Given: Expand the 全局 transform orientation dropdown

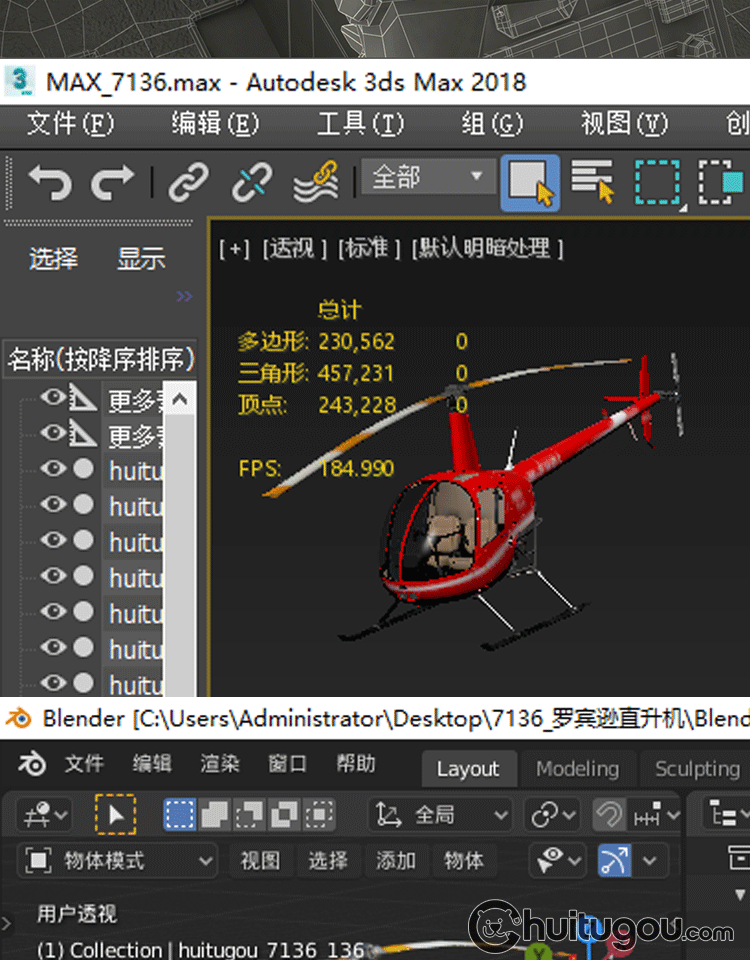Looking at the screenshot, I should [441, 815].
